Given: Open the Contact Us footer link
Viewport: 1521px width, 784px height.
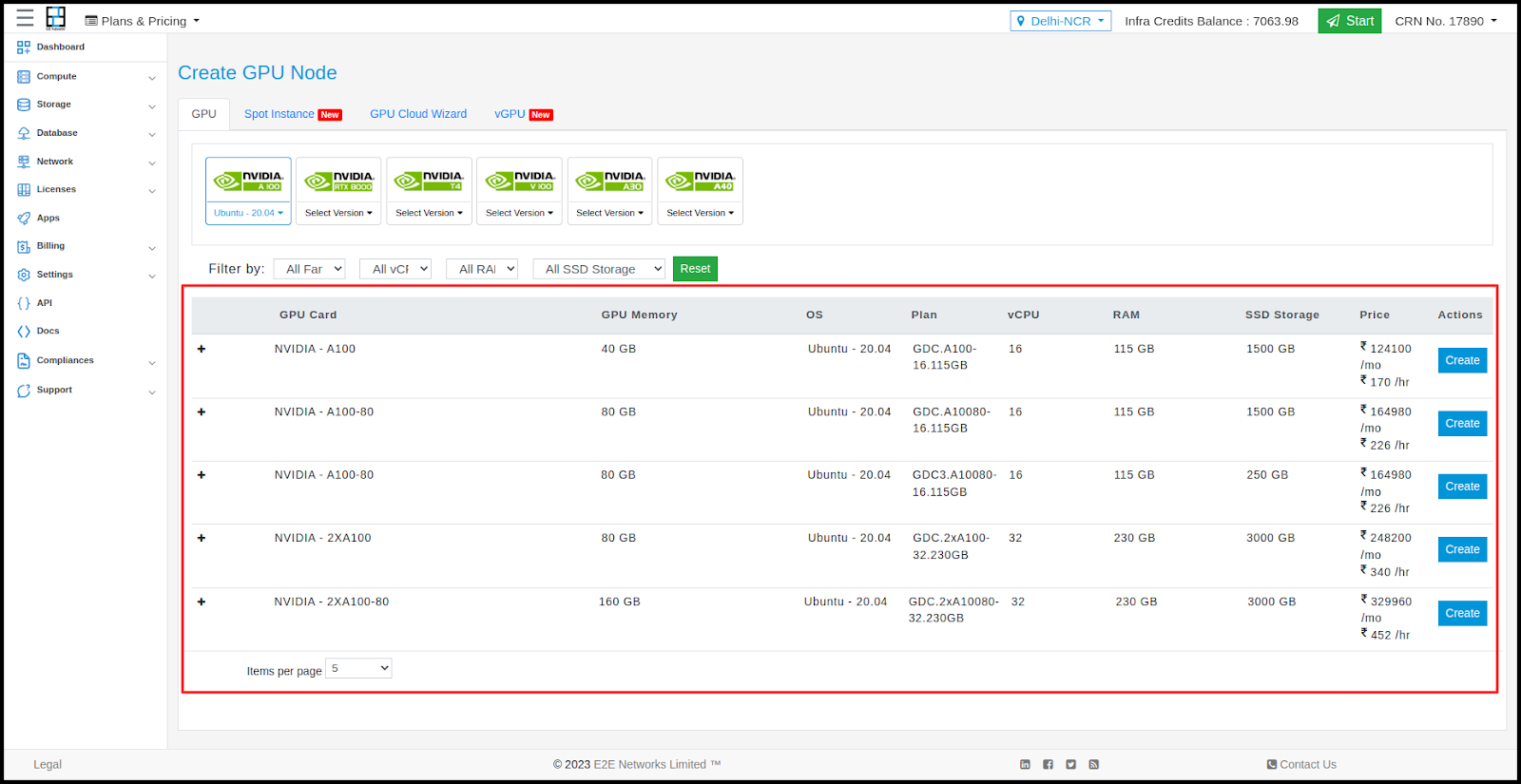Looking at the screenshot, I should coord(1301,764).
